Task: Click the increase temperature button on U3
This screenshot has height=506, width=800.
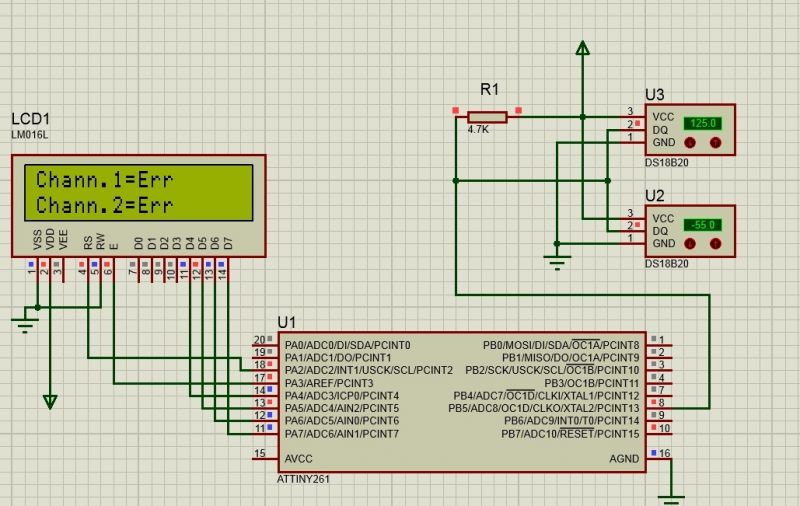Action: tap(715, 144)
